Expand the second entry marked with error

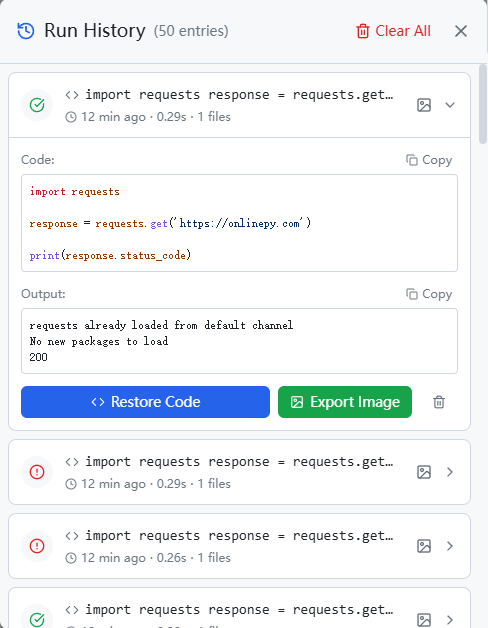click(450, 472)
